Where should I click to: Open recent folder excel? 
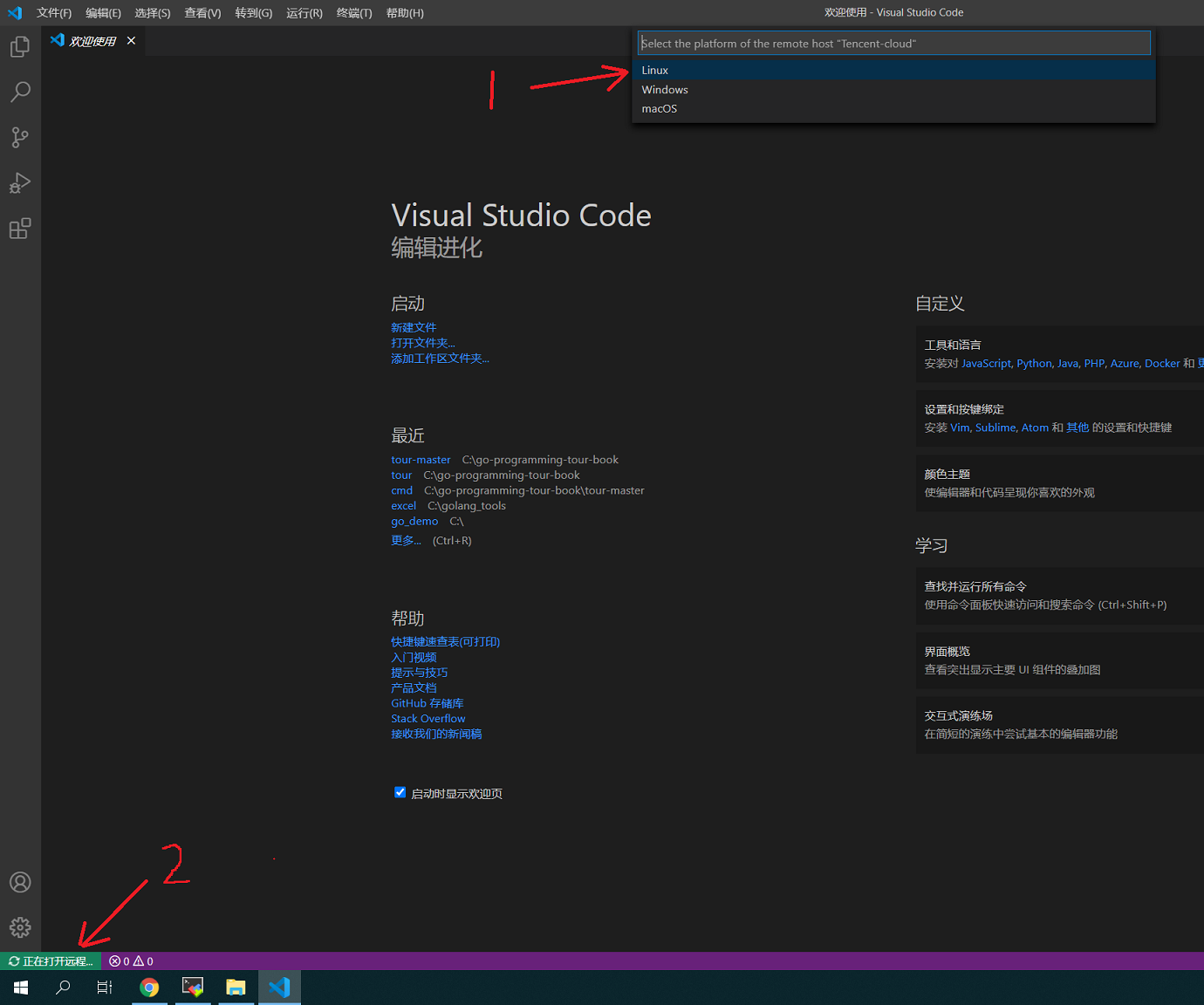click(403, 506)
